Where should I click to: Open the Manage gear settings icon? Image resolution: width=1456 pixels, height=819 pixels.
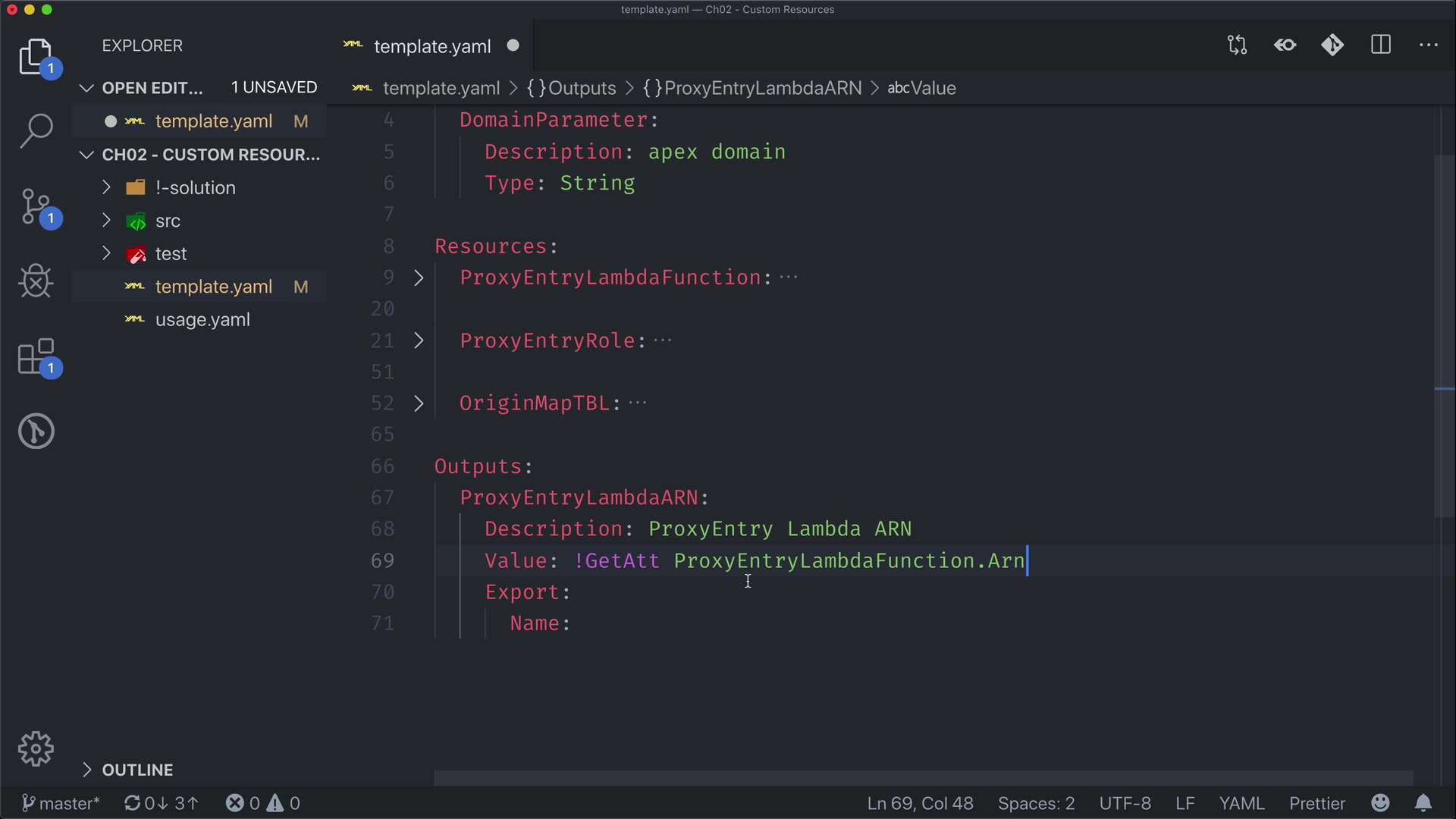(36, 749)
